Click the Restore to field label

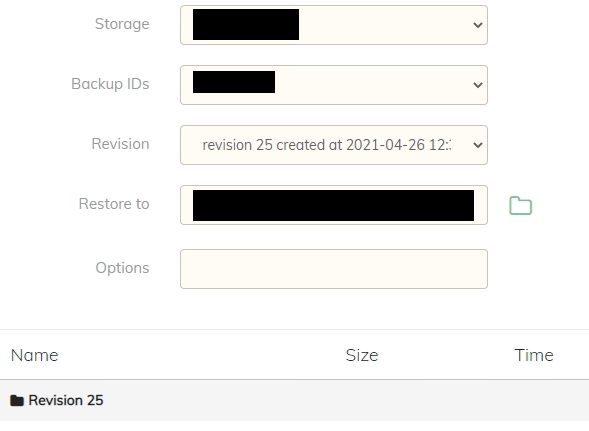pyautogui.click(x=114, y=204)
